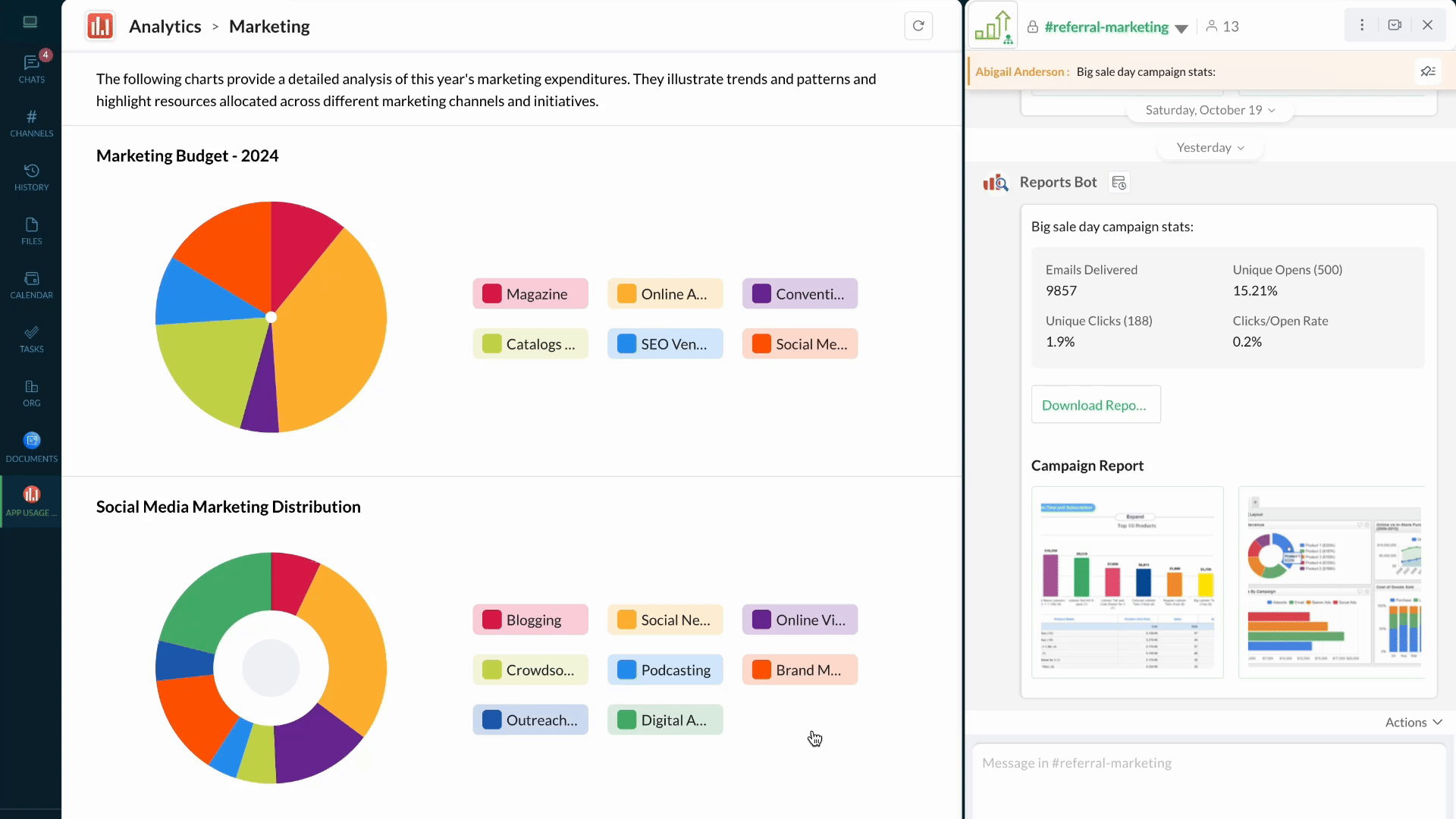1456x819 pixels.
Task: Expand the three-dot menu in channel header
Action: (1362, 25)
